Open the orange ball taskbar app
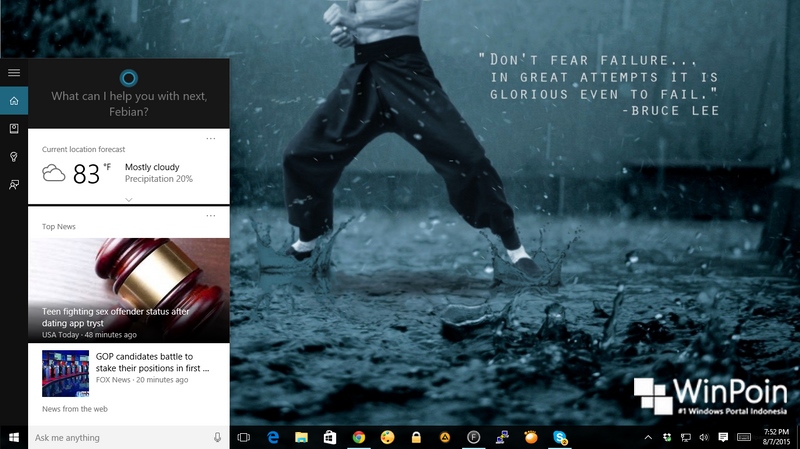The height and width of the screenshot is (449, 800). click(x=531, y=437)
